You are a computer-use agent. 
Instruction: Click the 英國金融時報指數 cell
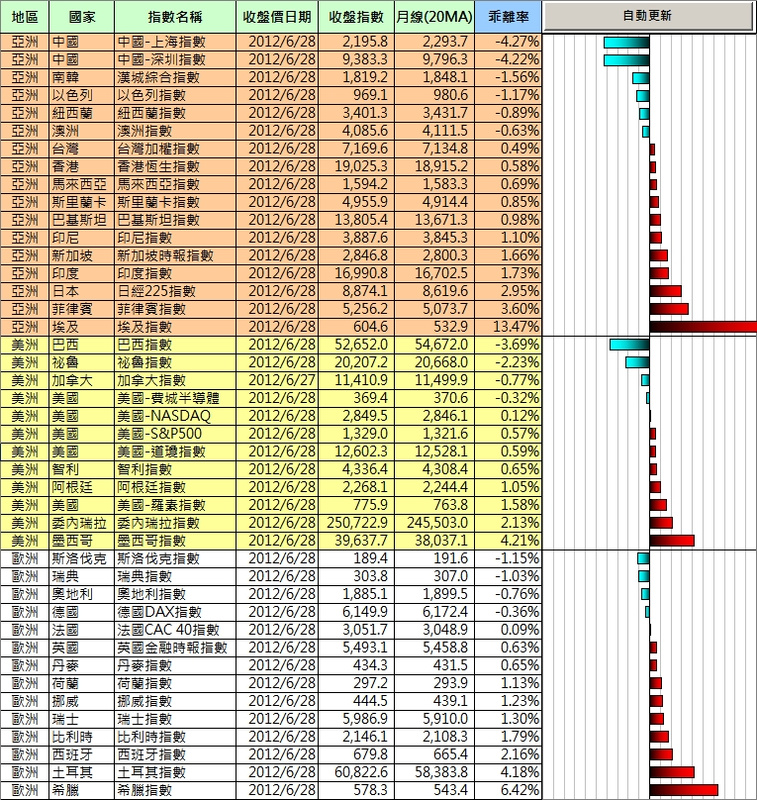coord(175,648)
